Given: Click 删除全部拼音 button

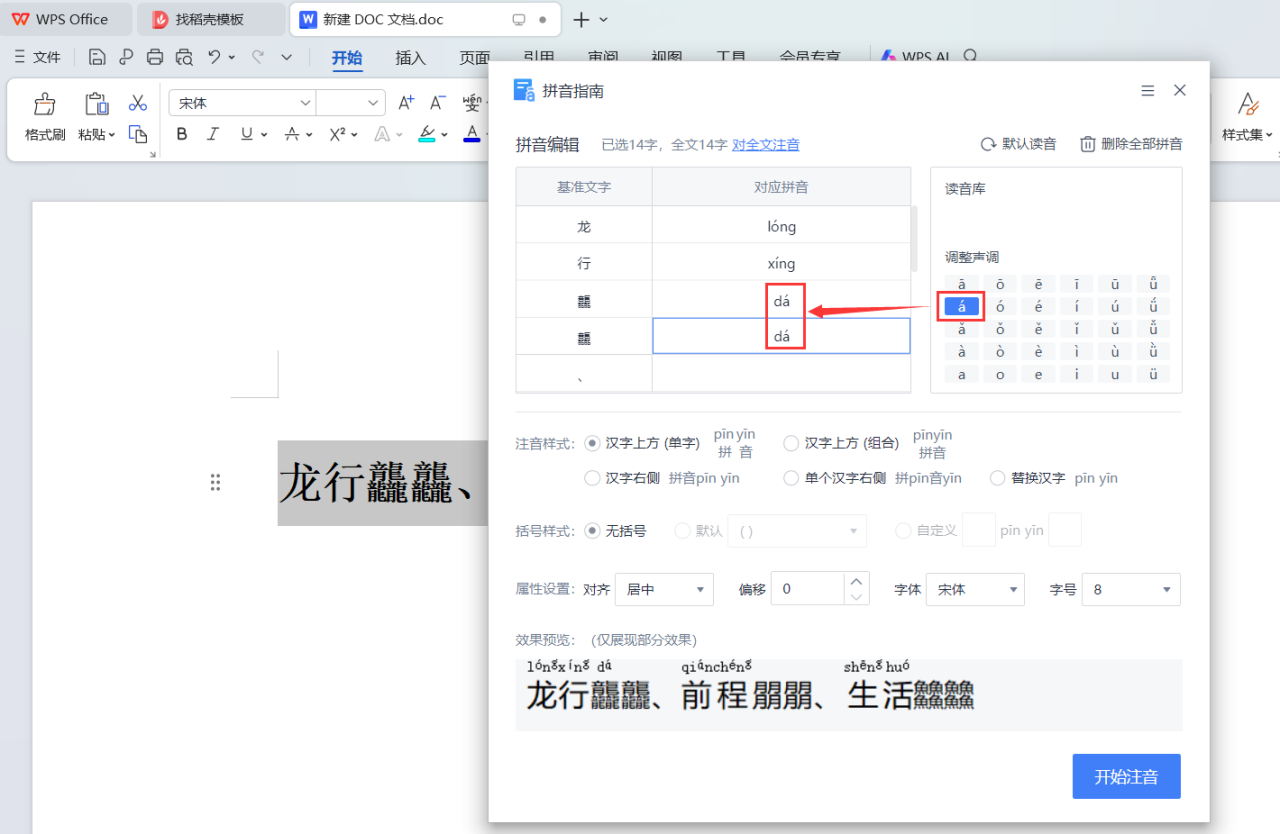Looking at the screenshot, I should tap(1131, 144).
